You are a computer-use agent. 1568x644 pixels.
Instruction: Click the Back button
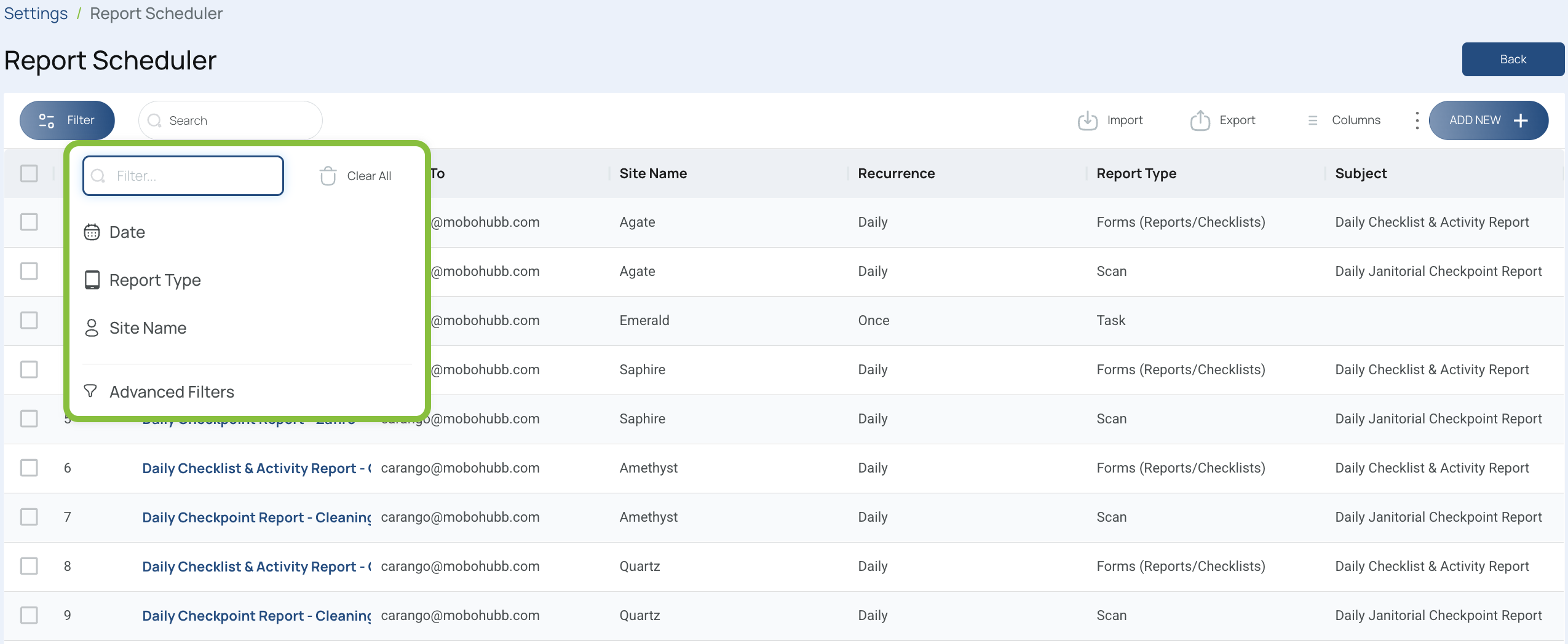coord(1513,60)
